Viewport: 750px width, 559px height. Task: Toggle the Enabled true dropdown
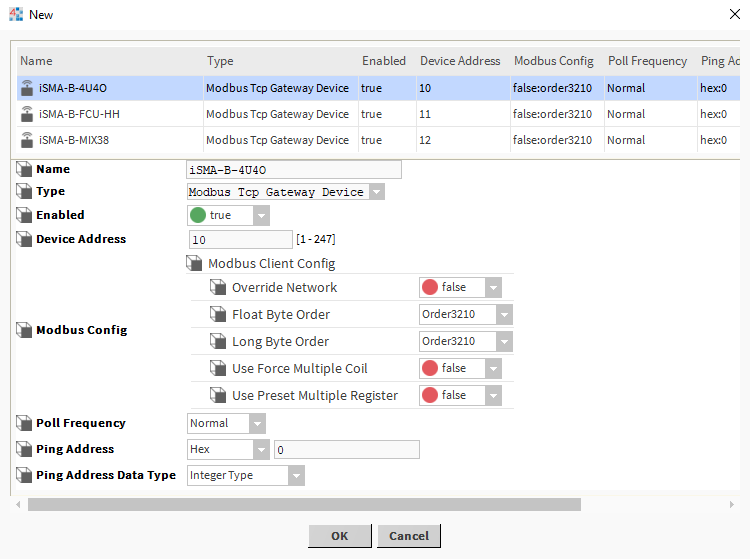click(x=229, y=215)
